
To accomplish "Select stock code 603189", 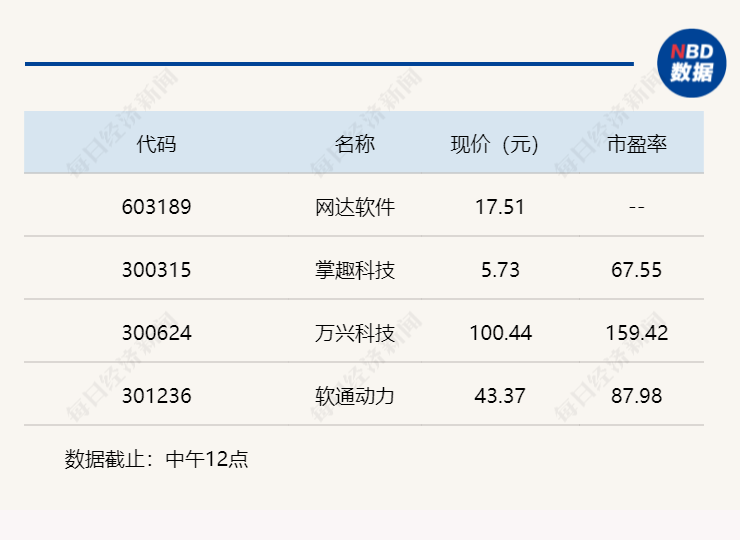I will pos(156,207).
